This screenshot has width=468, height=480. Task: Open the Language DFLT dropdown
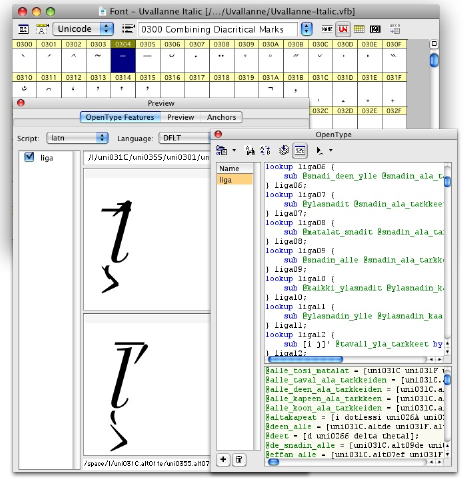pyautogui.click(x=185, y=138)
